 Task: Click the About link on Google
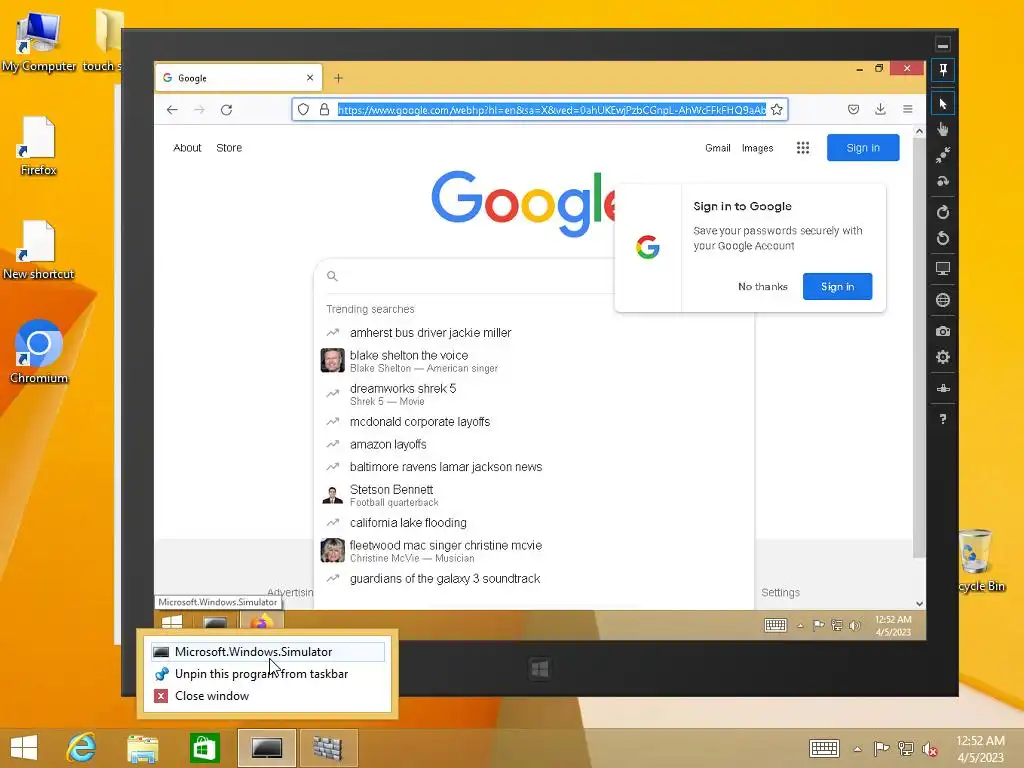[187, 148]
